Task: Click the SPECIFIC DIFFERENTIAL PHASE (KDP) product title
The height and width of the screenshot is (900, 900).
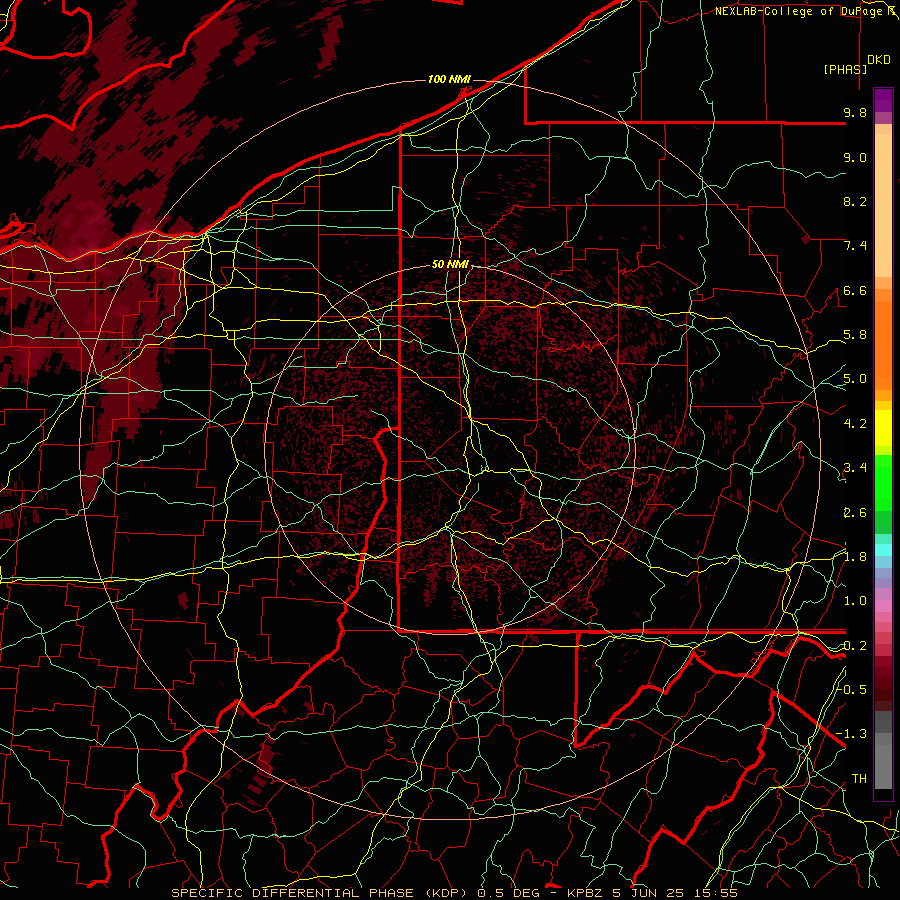Action: [320, 893]
